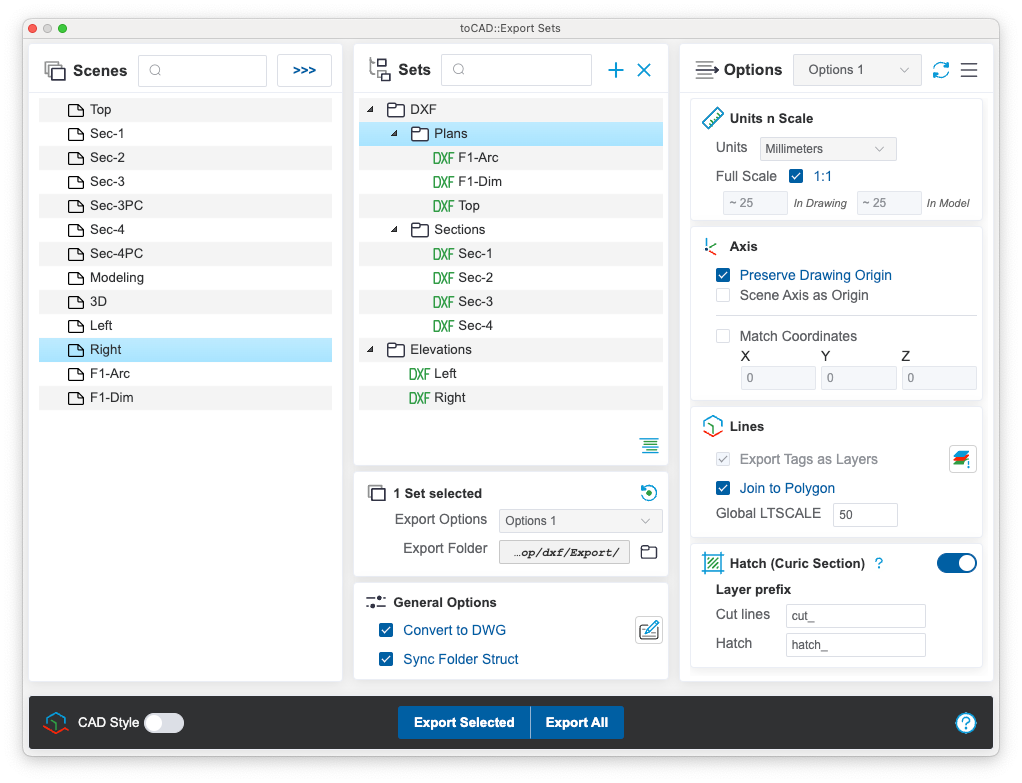
Task: Click the help question mark icon at bottom right
Action: (x=965, y=722)
